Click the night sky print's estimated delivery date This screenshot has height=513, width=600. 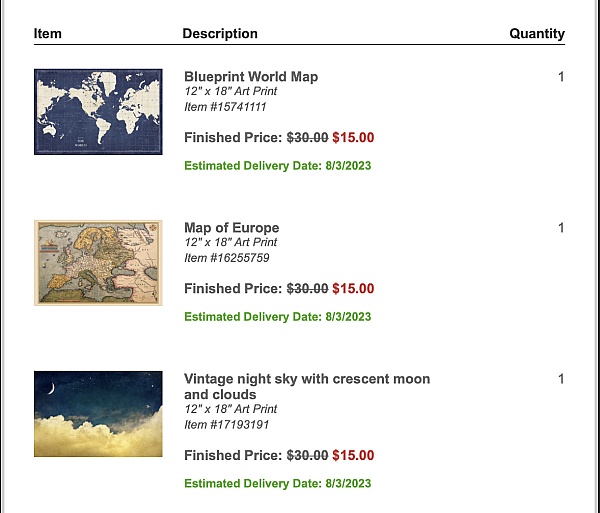pyautogui.click(x=278, y=484)
